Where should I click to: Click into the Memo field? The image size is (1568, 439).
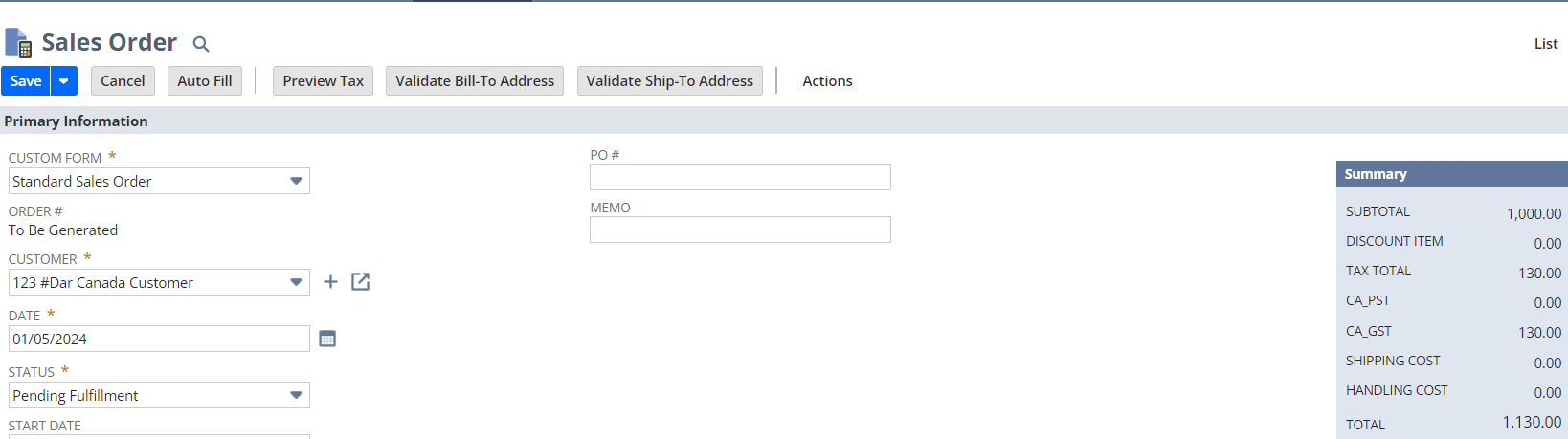click(x=740, y=230)
